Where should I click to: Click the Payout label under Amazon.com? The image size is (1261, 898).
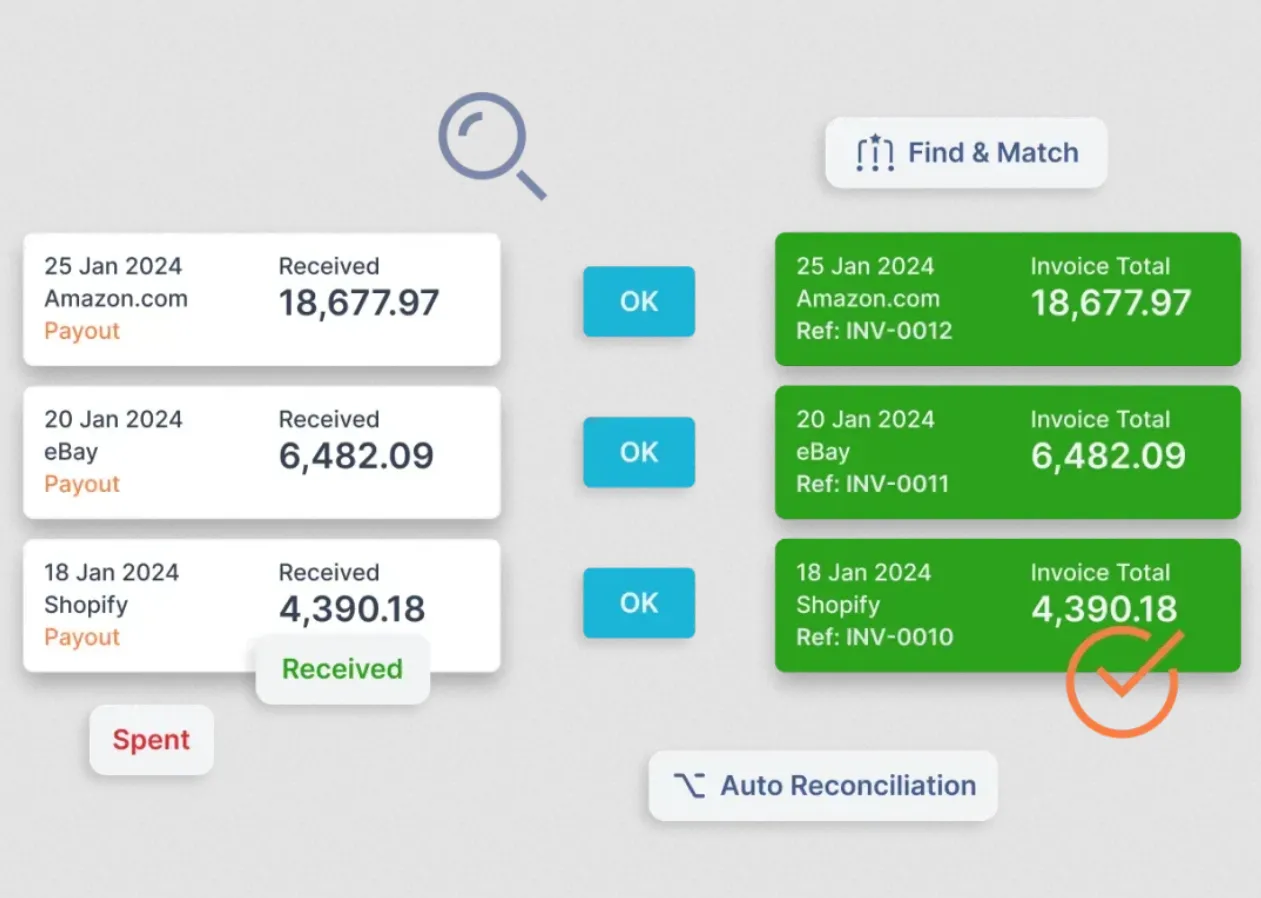pos(82,331)
